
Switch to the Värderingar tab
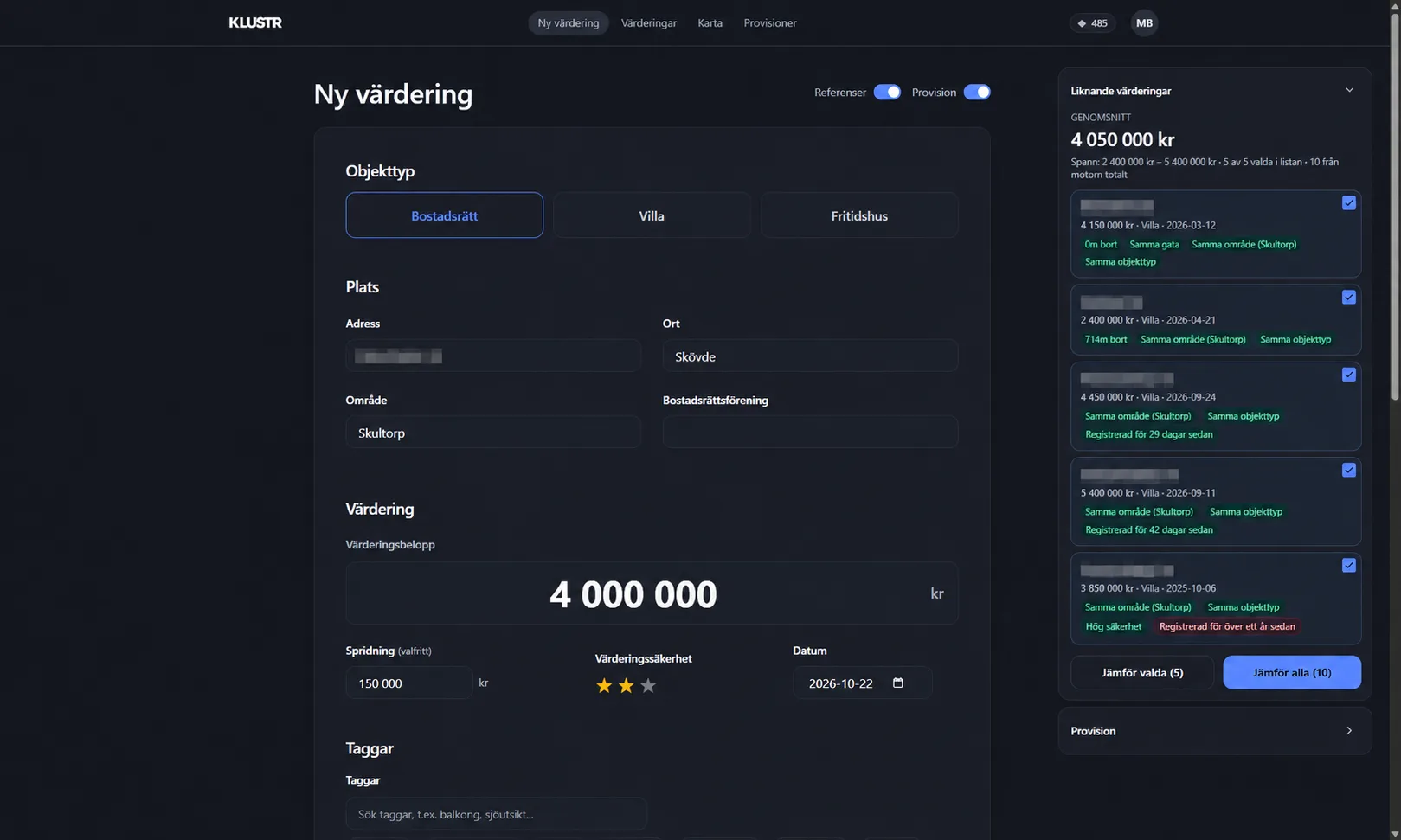pyautogui.click(x=649, y=23)
